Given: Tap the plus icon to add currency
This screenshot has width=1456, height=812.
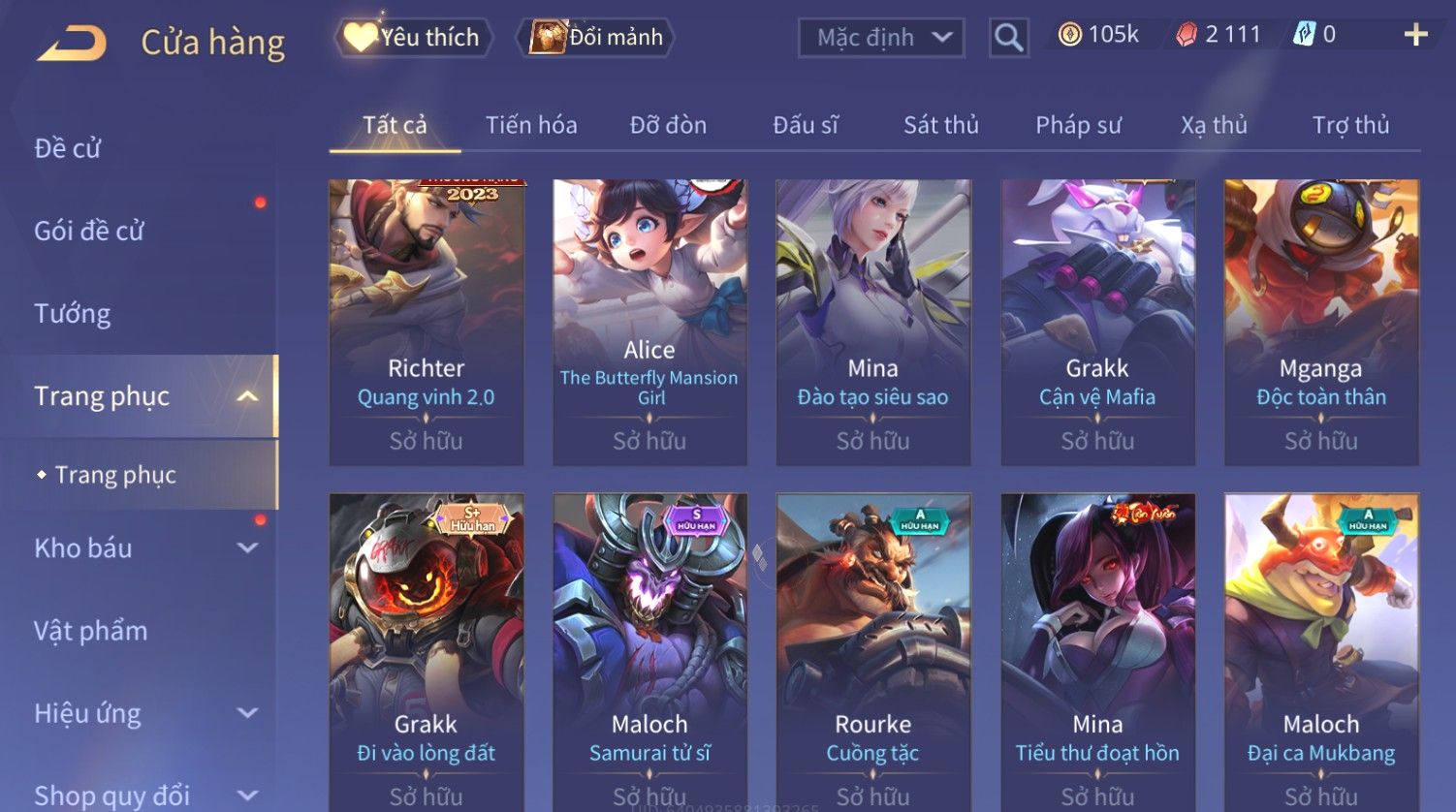Looking at the screenshot, I should tap(1416, 35).
